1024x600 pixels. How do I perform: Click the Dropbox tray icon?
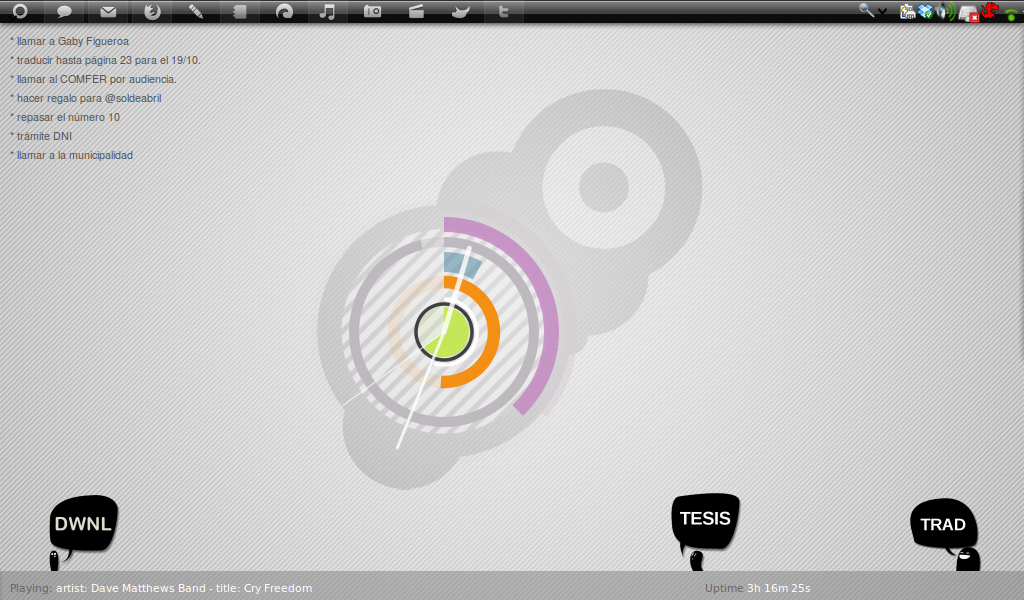pos(925,12)
